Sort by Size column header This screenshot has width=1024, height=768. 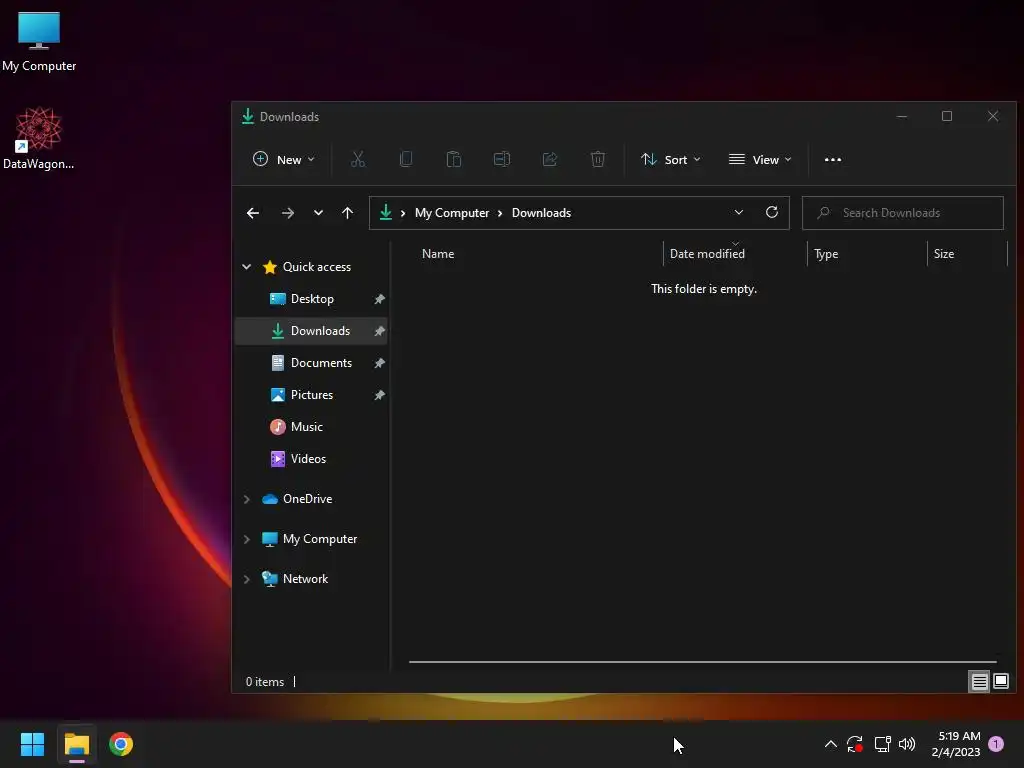coord(944,254)
